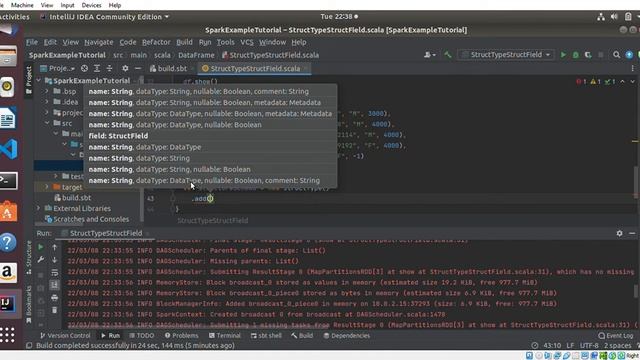Go to next highlighted error arrow
This screenshot has width=640, height=360.
click(x=632, y=82)
